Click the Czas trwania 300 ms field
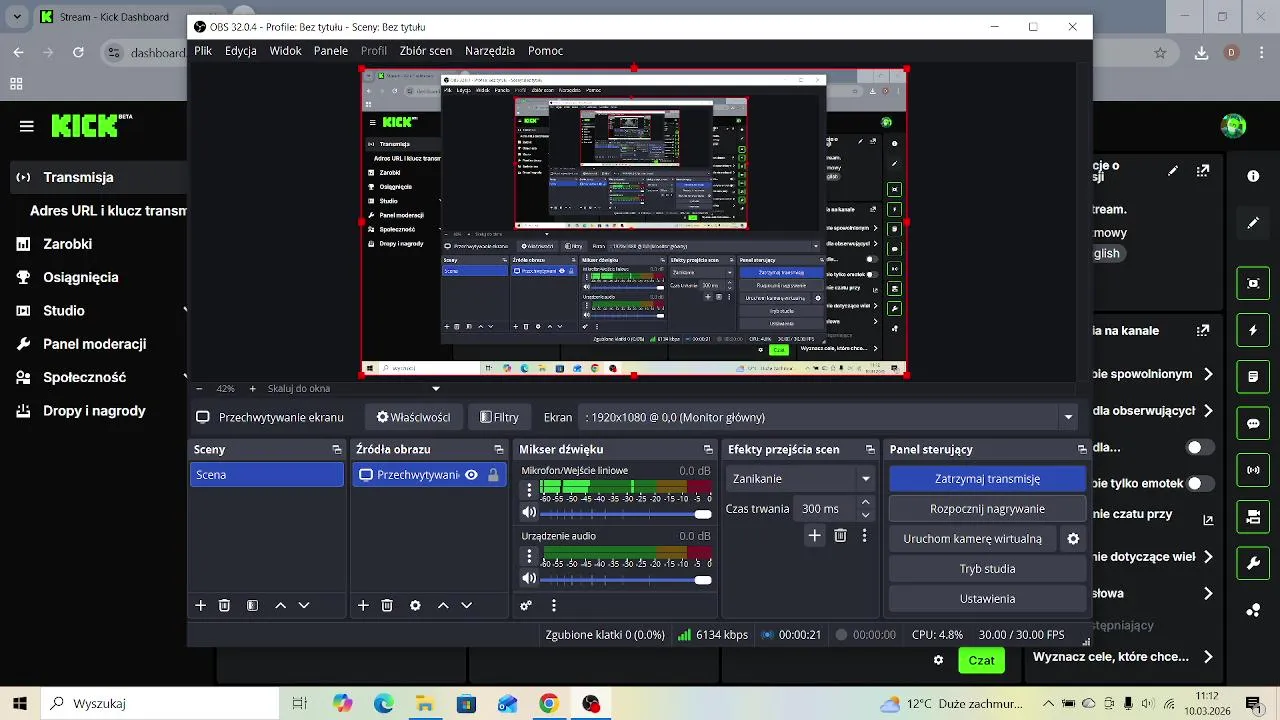 click(x=824, y=509)
